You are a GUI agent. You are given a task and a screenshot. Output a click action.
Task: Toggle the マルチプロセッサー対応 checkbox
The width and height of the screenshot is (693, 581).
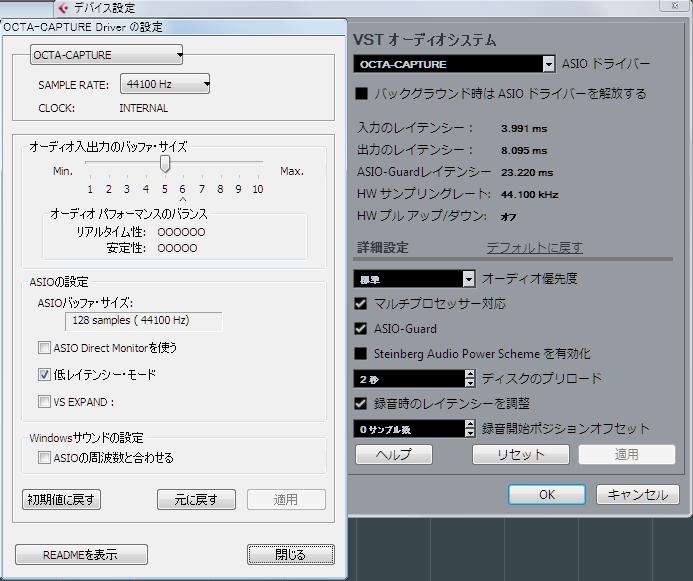tap(361, 304)
